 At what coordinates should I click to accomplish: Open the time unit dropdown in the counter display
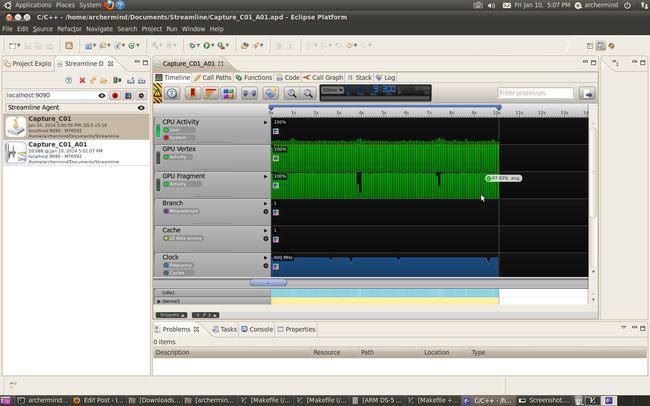333,90
